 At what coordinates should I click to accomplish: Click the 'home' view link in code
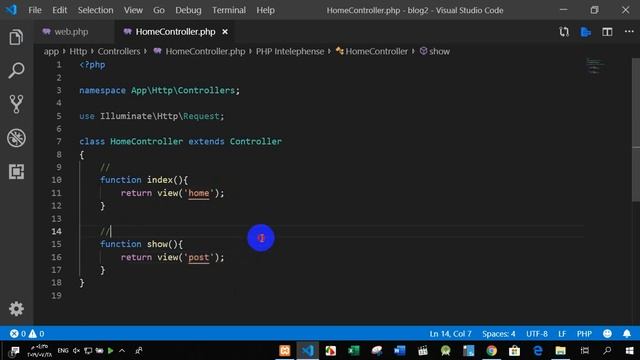click(198, 193)
